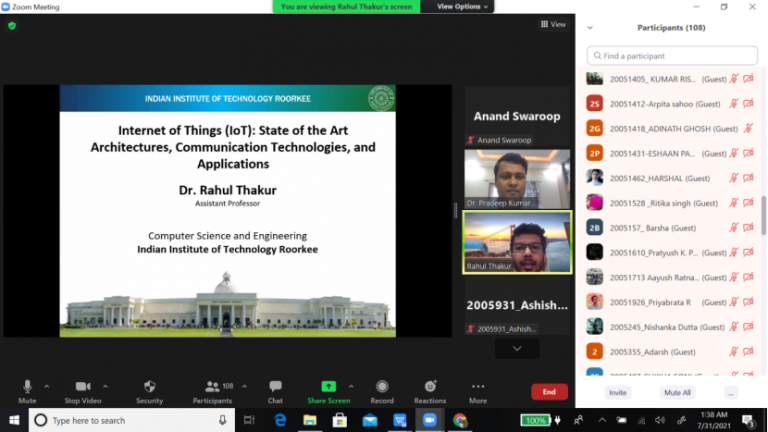Image resolution: width=768 pixels, height=432 pixels.
Task: Select participant 2005245_Nishanka Dutta
Action: (x=670, y=327)
